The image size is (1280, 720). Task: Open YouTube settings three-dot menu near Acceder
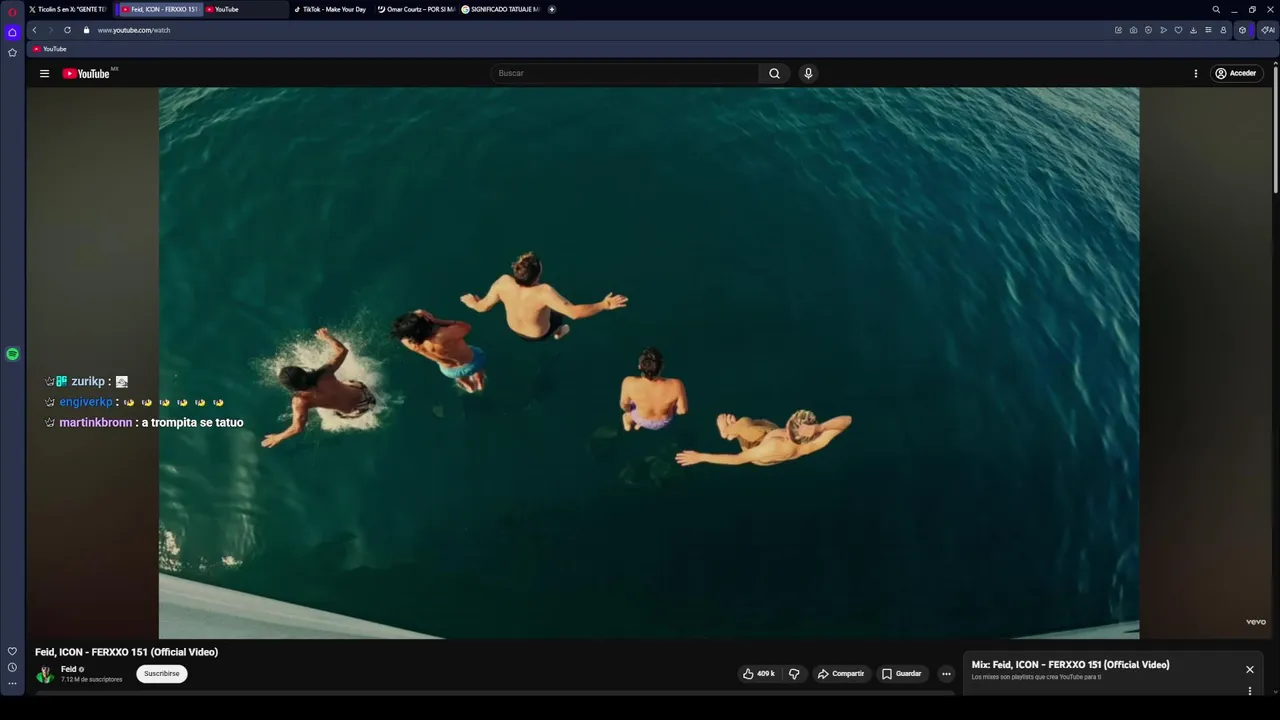click(x=1195, y=73)
